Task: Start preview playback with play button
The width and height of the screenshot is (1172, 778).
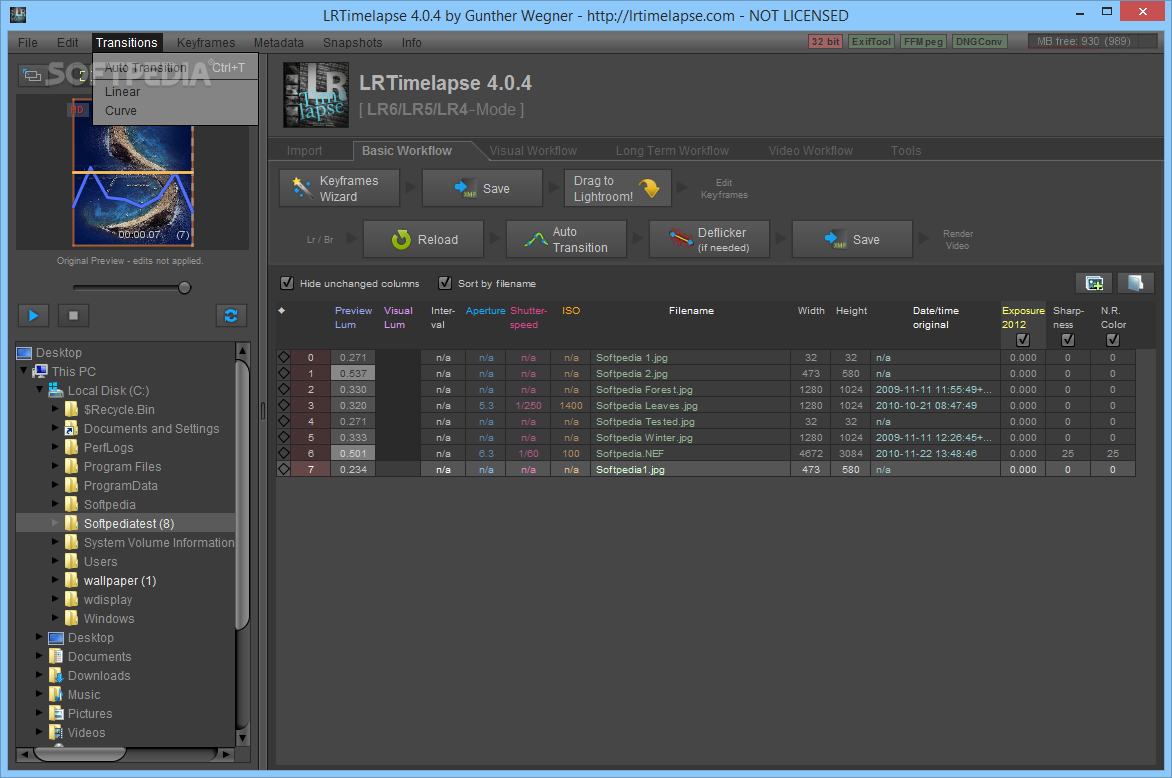Action: 34,315
